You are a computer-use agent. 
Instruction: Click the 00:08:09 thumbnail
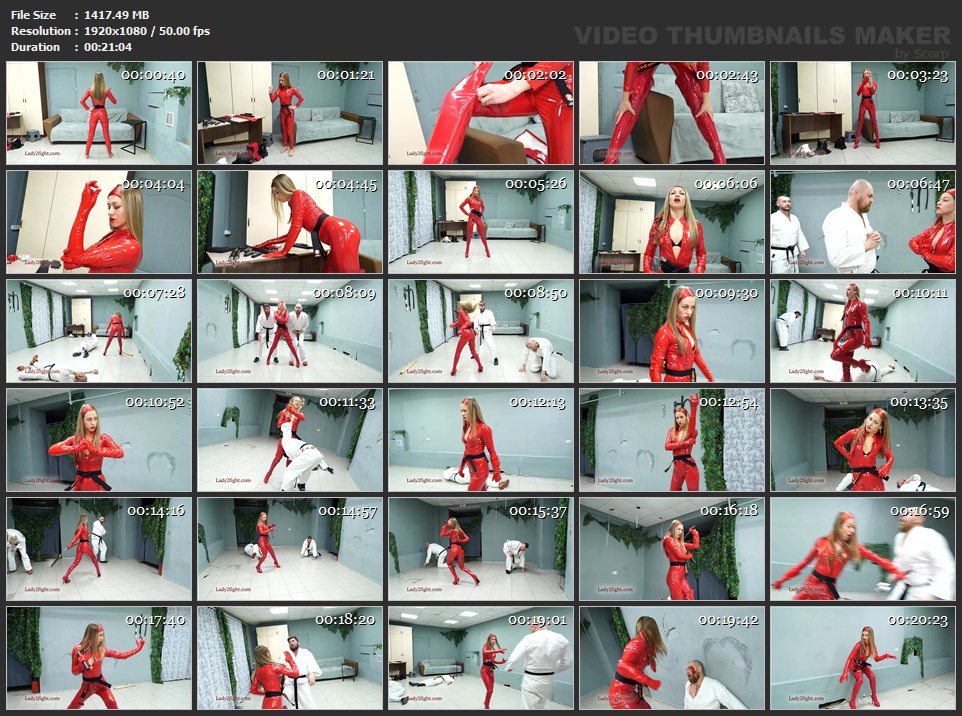click(x=290, y=331)
